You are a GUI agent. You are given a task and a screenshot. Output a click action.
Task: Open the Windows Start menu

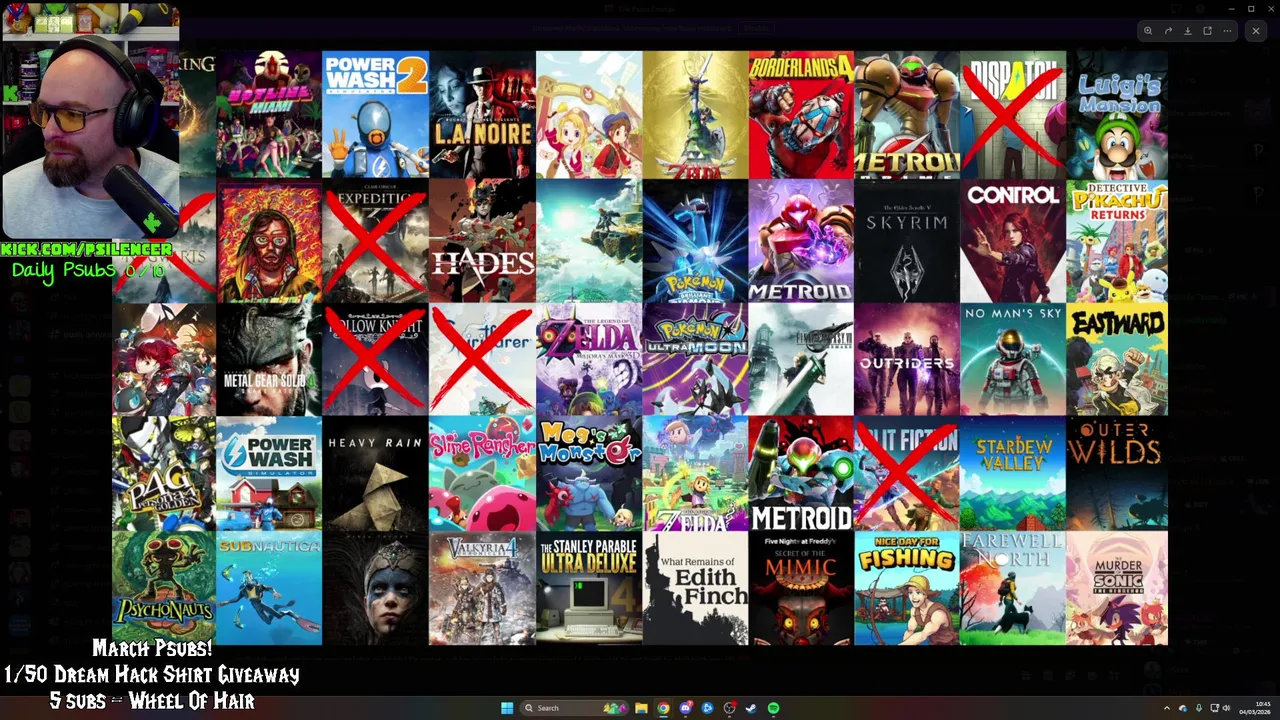tap(507, 708)
